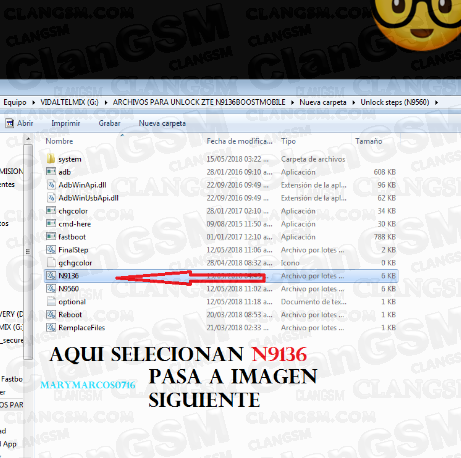The width and height of the screenshot is (461, 458).
Task: Select the fastboot application icon
Action: tap(51, 237)
